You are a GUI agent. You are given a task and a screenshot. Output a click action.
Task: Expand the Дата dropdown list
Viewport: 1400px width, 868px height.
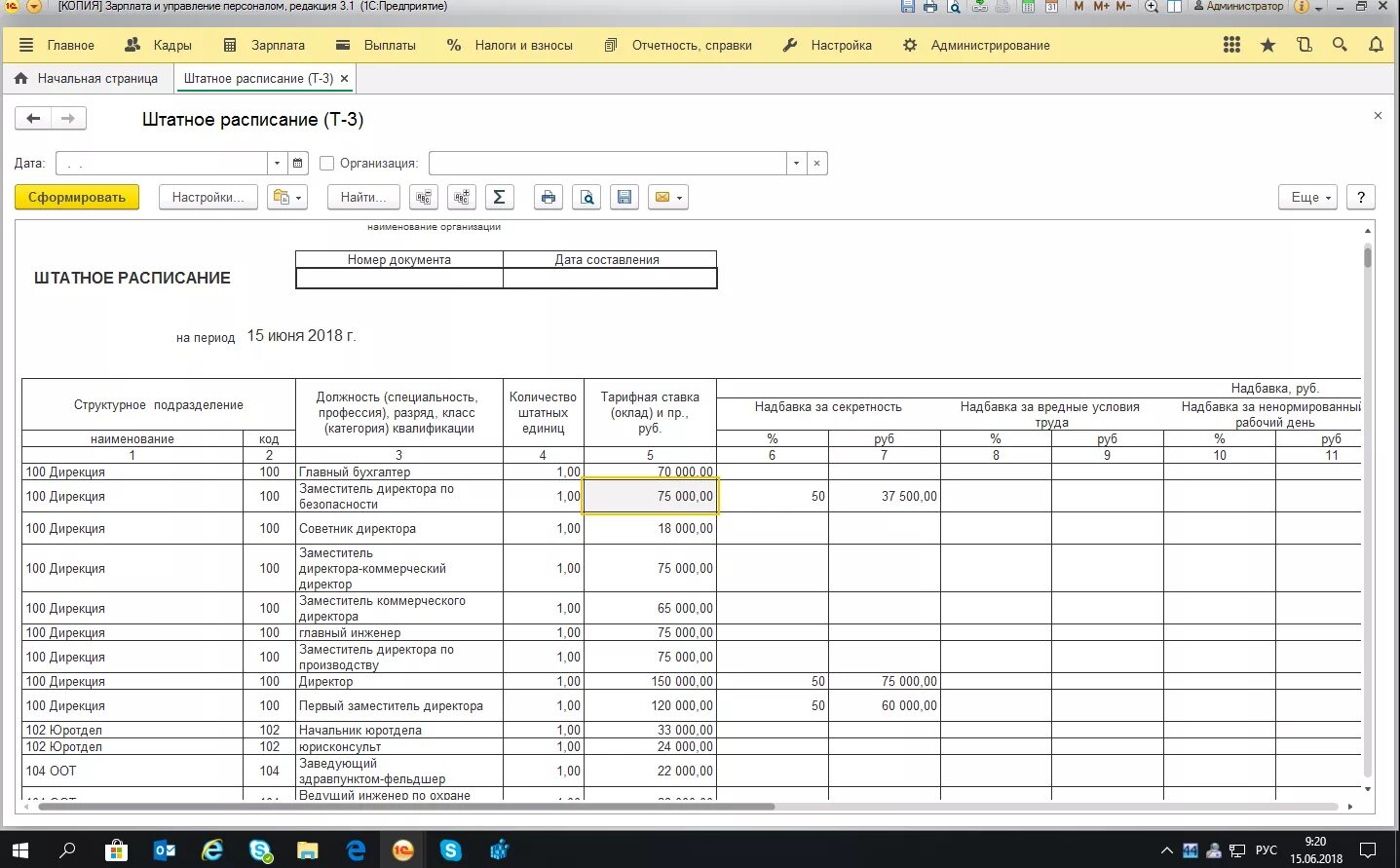pos(277,163)
